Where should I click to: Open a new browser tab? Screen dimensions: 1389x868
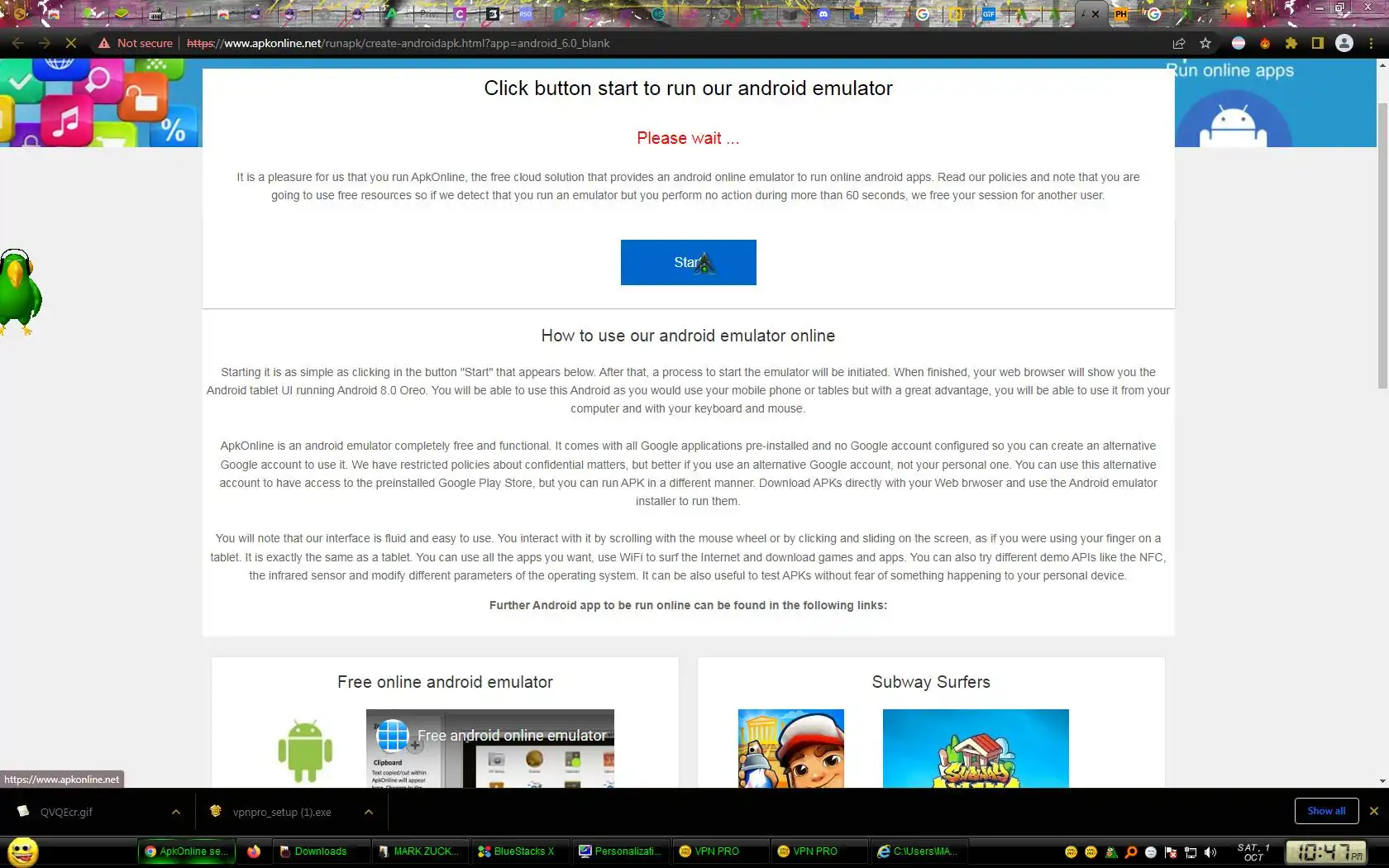click(1226, 14)
